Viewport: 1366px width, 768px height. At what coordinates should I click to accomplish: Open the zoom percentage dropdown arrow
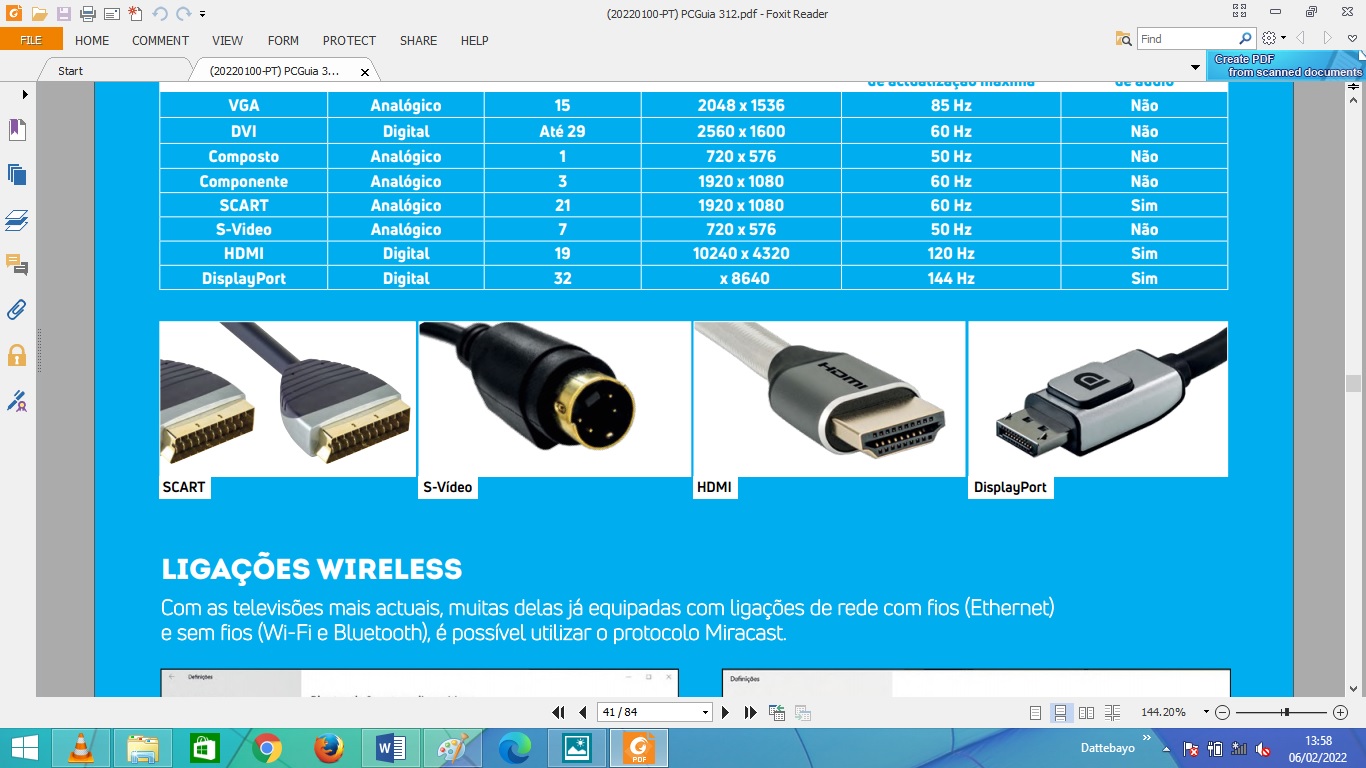tap(1206, 712)
